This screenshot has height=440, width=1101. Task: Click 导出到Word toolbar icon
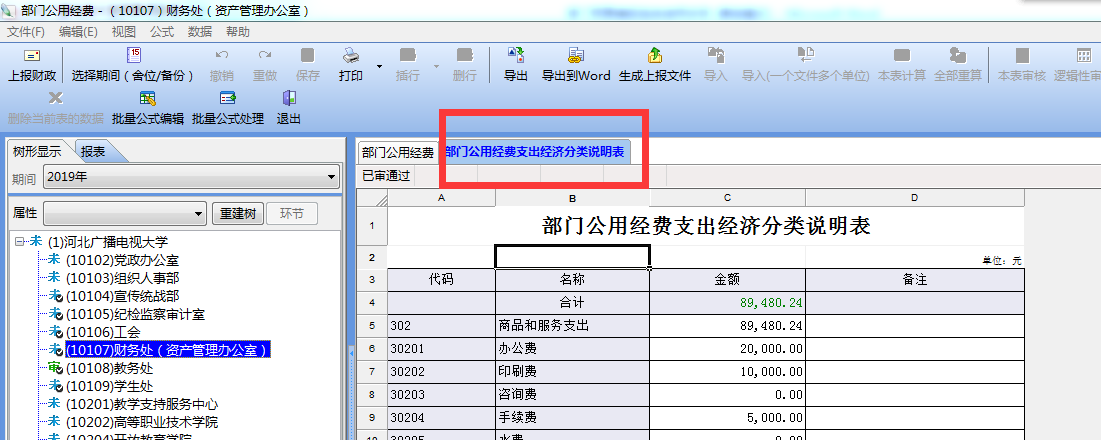click(576, 56)
